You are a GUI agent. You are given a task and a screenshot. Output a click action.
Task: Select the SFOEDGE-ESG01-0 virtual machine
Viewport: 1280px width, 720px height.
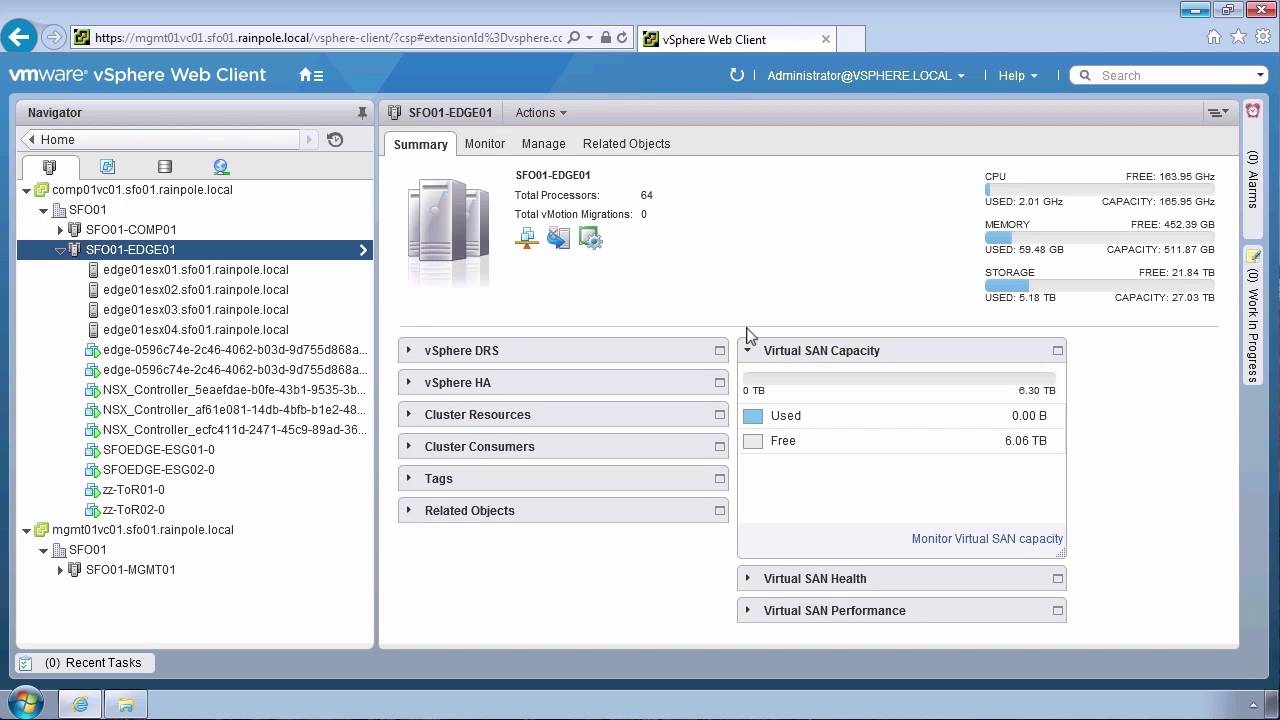(x=158, y=450)
